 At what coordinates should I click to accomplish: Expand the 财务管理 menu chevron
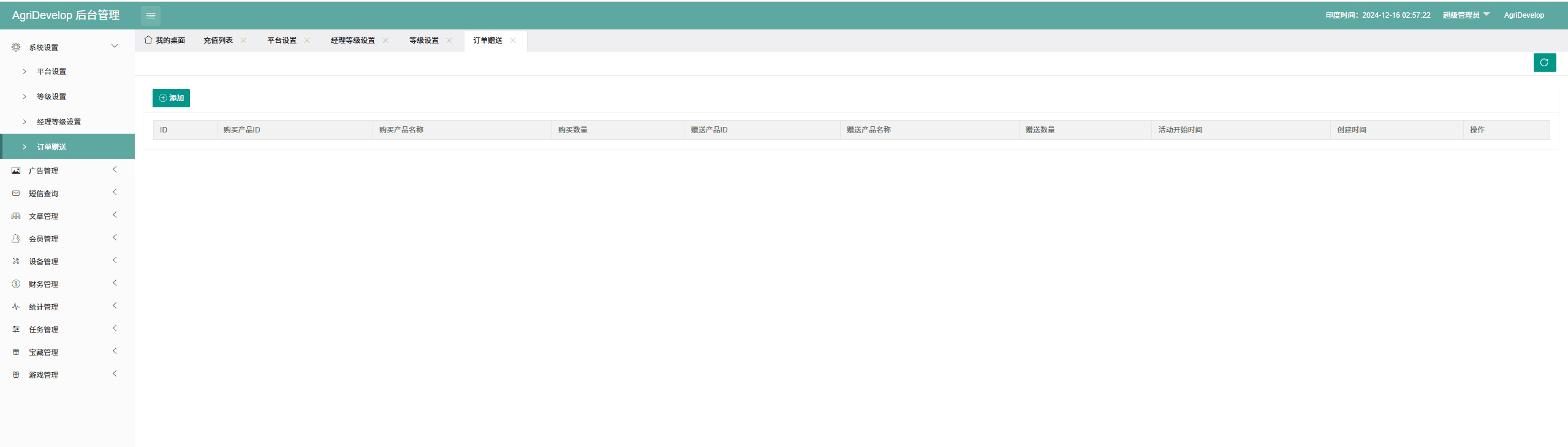coord(115,283)
